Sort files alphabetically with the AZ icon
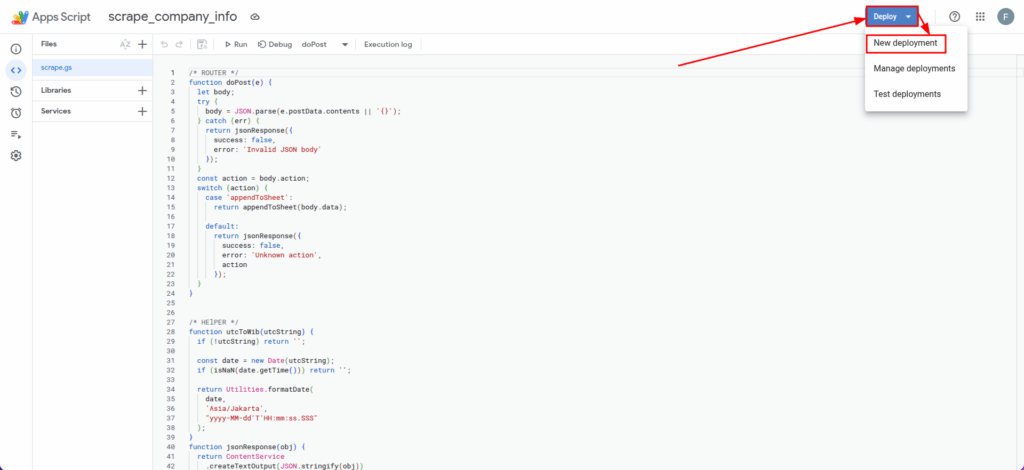This screenshot has height=470, width=1024. 125,44
